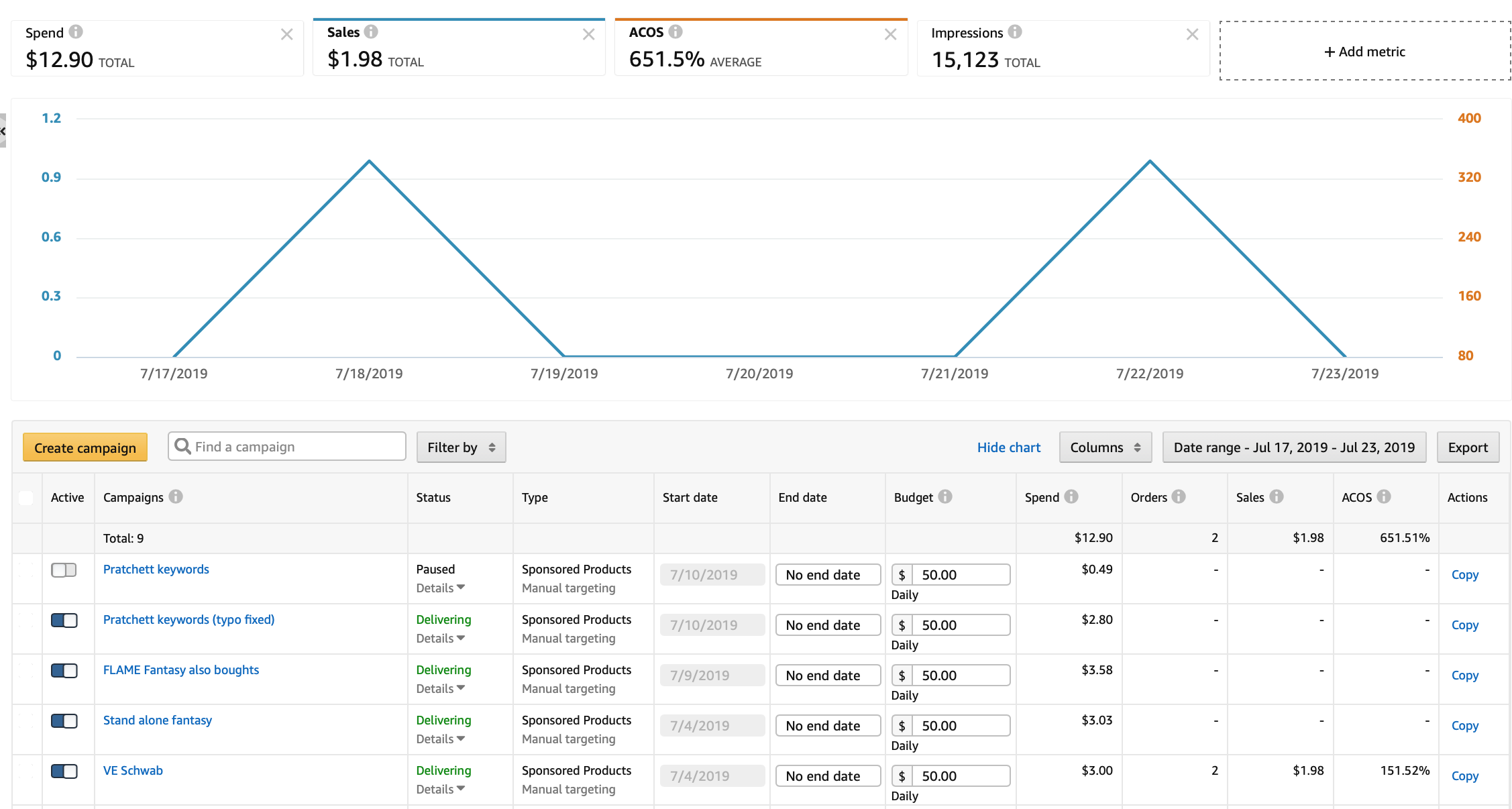Open the Filter by dropdown
Image resolution: width=1512 pixels, height=809 pixels.
pos(461,447)
